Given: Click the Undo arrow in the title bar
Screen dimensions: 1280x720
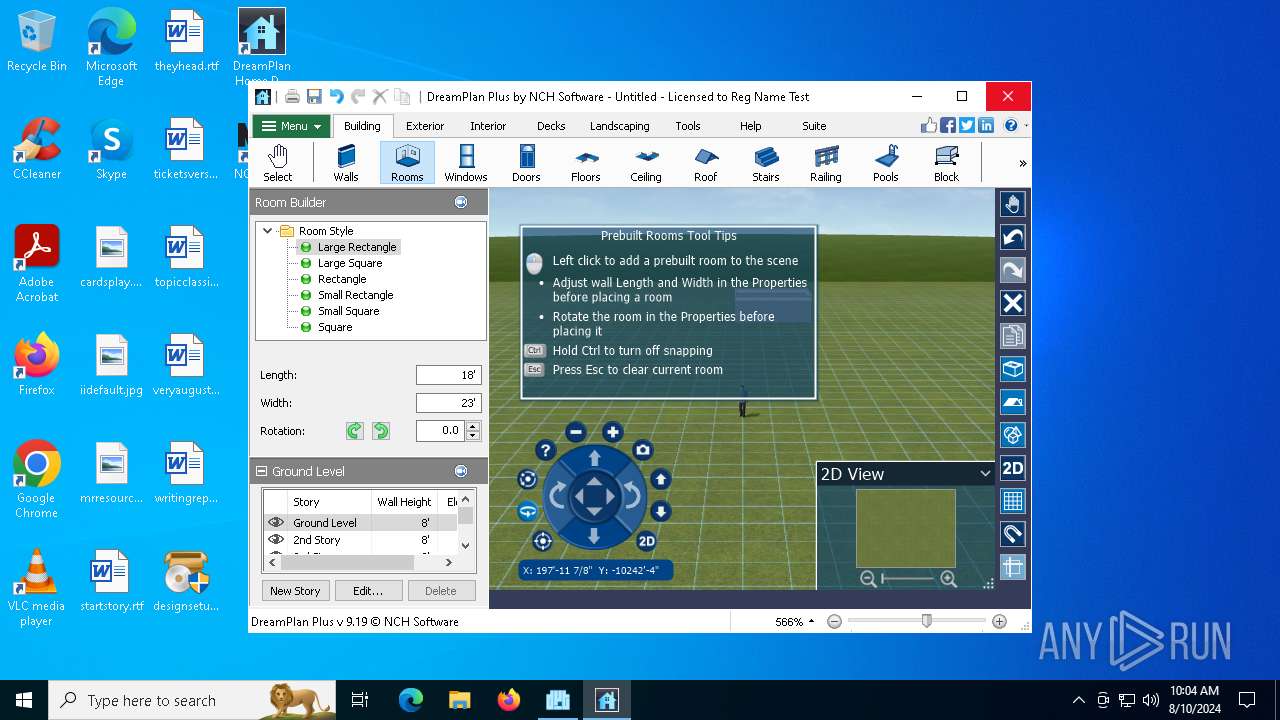Looking at the screenshot, I should [336, 97].
